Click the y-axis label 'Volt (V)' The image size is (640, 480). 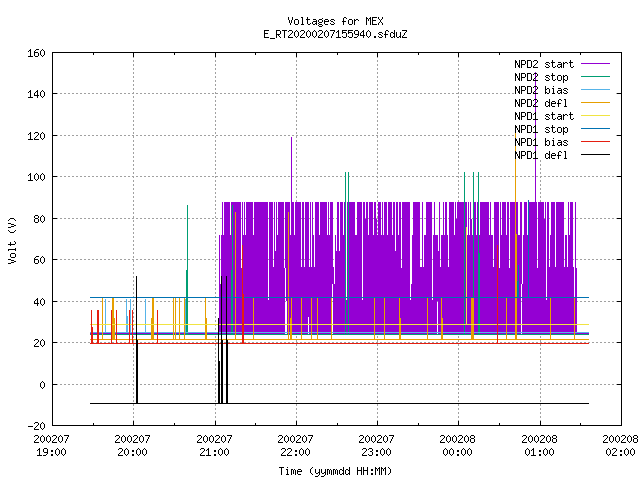coord(12,240)
